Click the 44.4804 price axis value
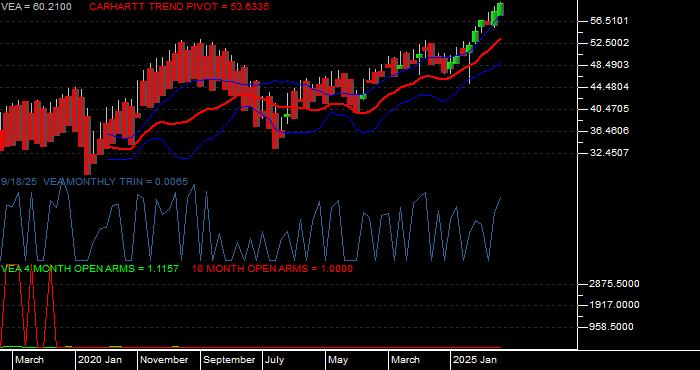Viewport: 700px width, 370px height. (x=609, y=87)
